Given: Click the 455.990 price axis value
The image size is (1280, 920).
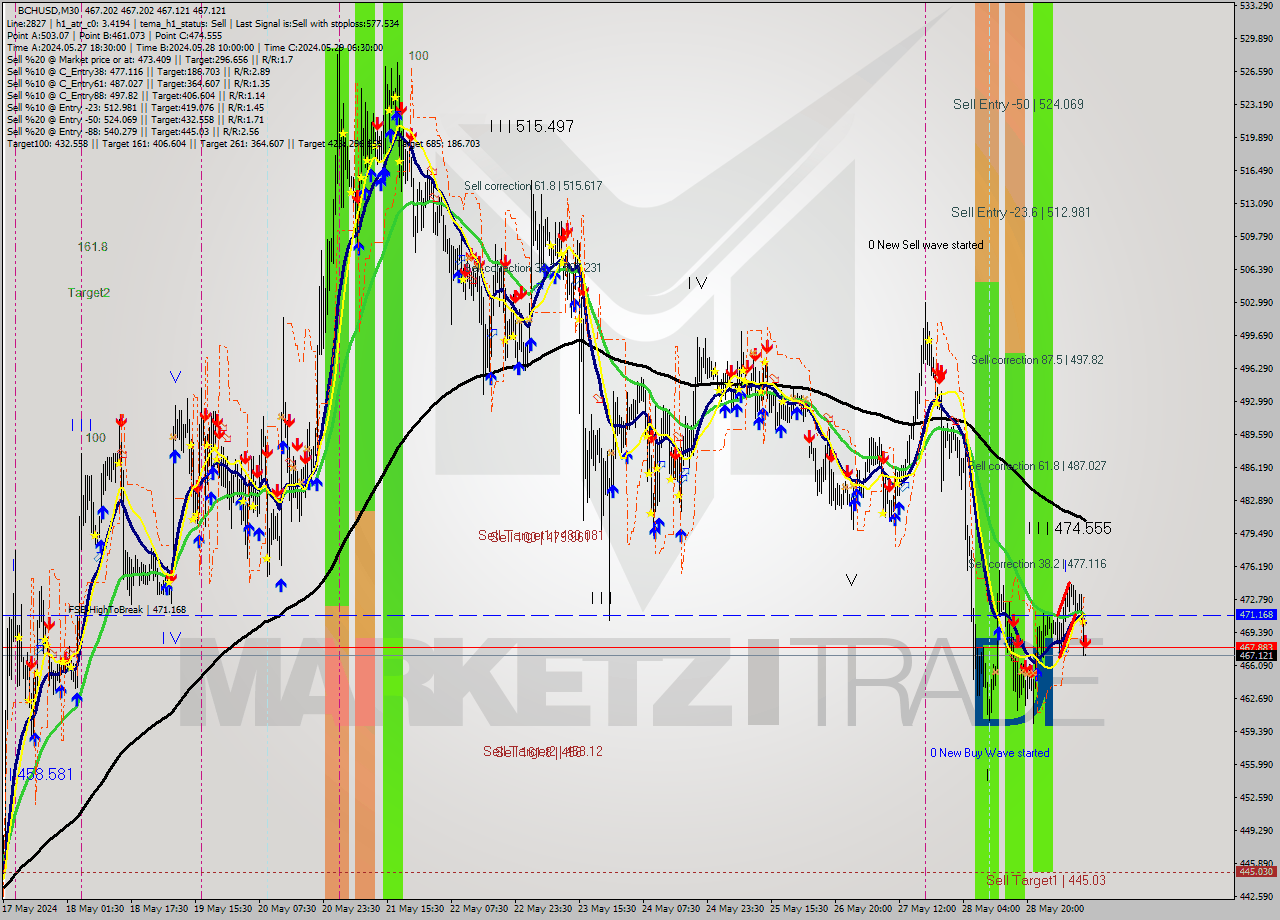Looking at the screenshot, I should (x=1256, y=764).
